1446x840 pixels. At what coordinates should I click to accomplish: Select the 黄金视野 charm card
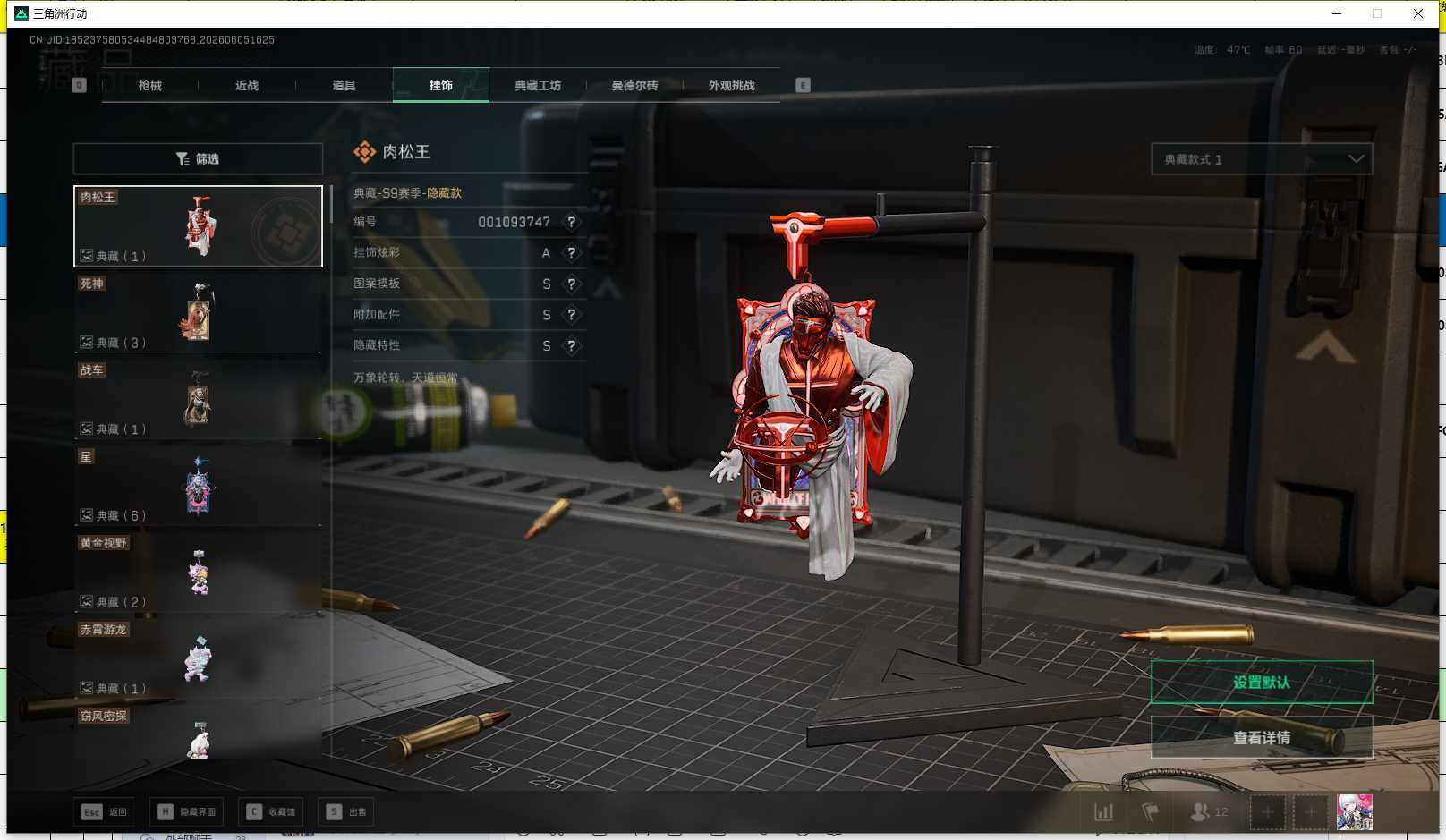tap(198, 573)
